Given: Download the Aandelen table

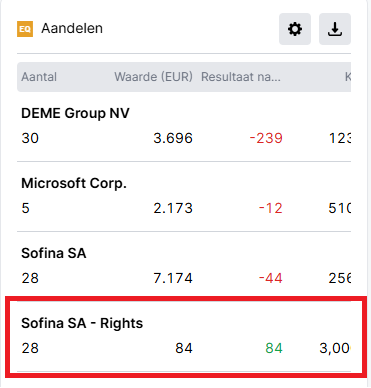Looking at the screenshot, I should click(335, 29).
